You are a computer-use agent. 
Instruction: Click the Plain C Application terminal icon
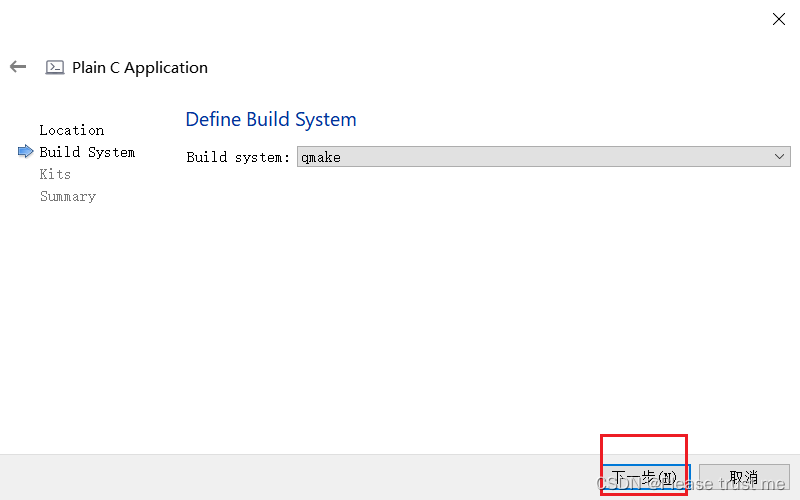[55, 67]
